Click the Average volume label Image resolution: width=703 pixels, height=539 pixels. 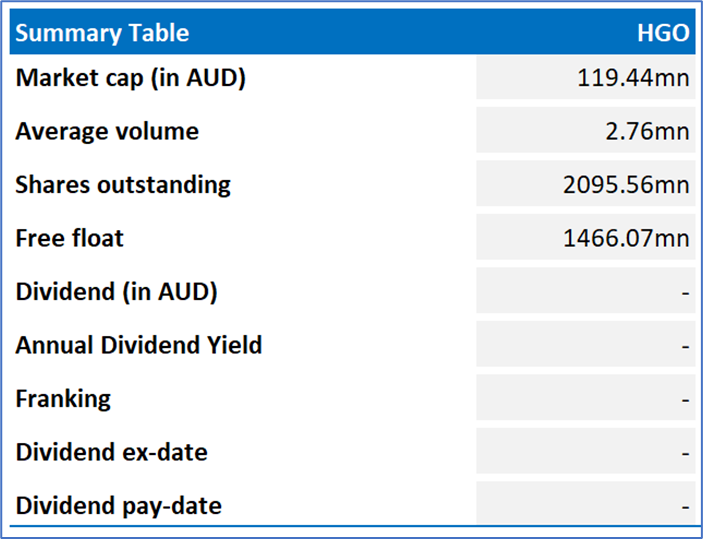click(107, 131)
